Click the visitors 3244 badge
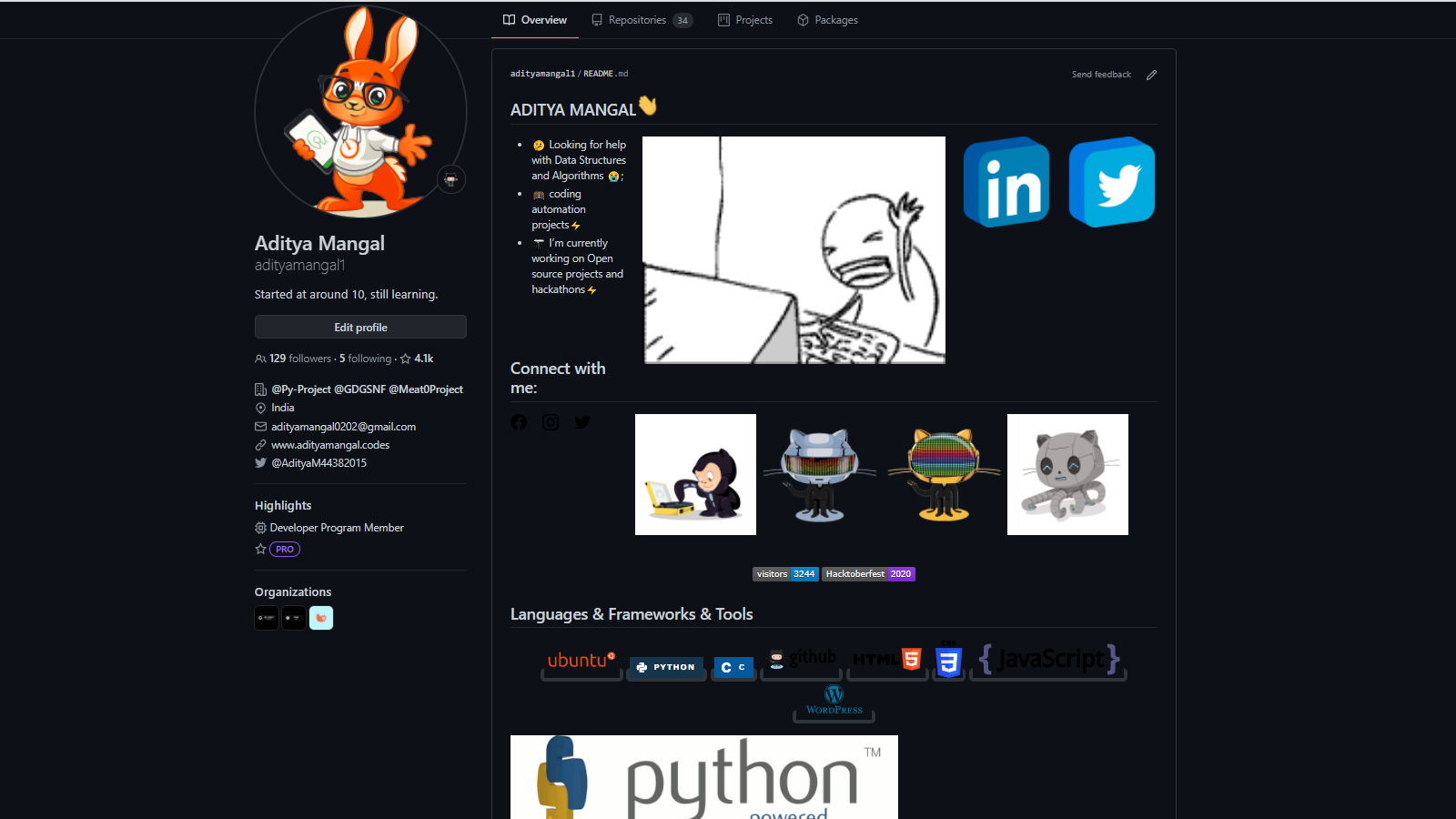This screenshot has width=1456, height=819. [x=785, y=574]
